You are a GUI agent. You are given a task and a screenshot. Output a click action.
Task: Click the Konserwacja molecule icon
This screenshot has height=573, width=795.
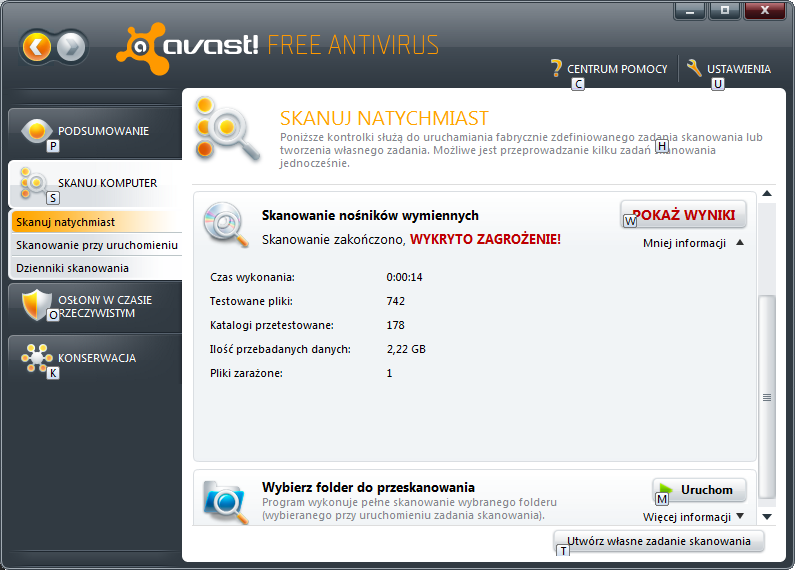pos(37,358)
